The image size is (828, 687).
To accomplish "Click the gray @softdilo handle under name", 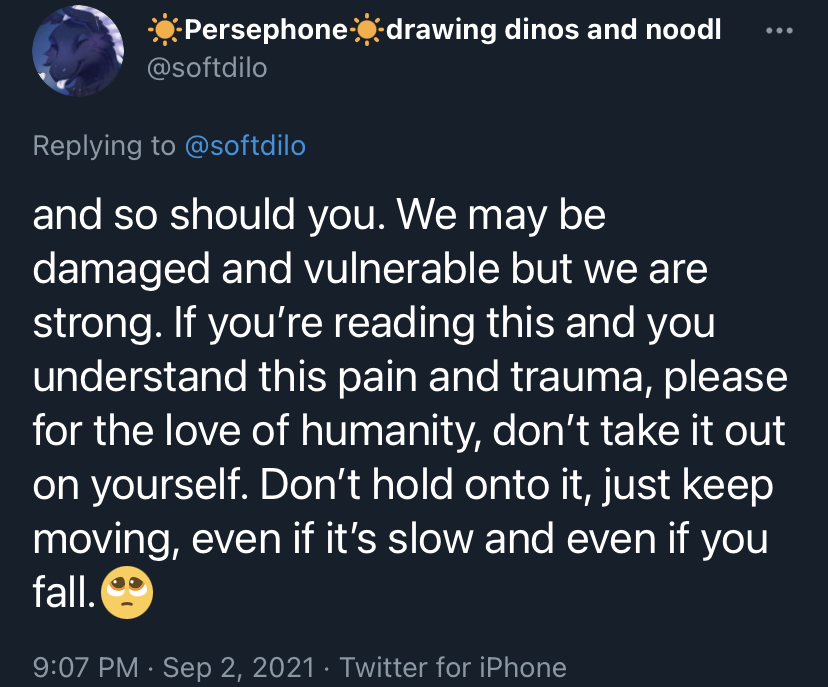I will pyautogui.click(x=207, y=68).
